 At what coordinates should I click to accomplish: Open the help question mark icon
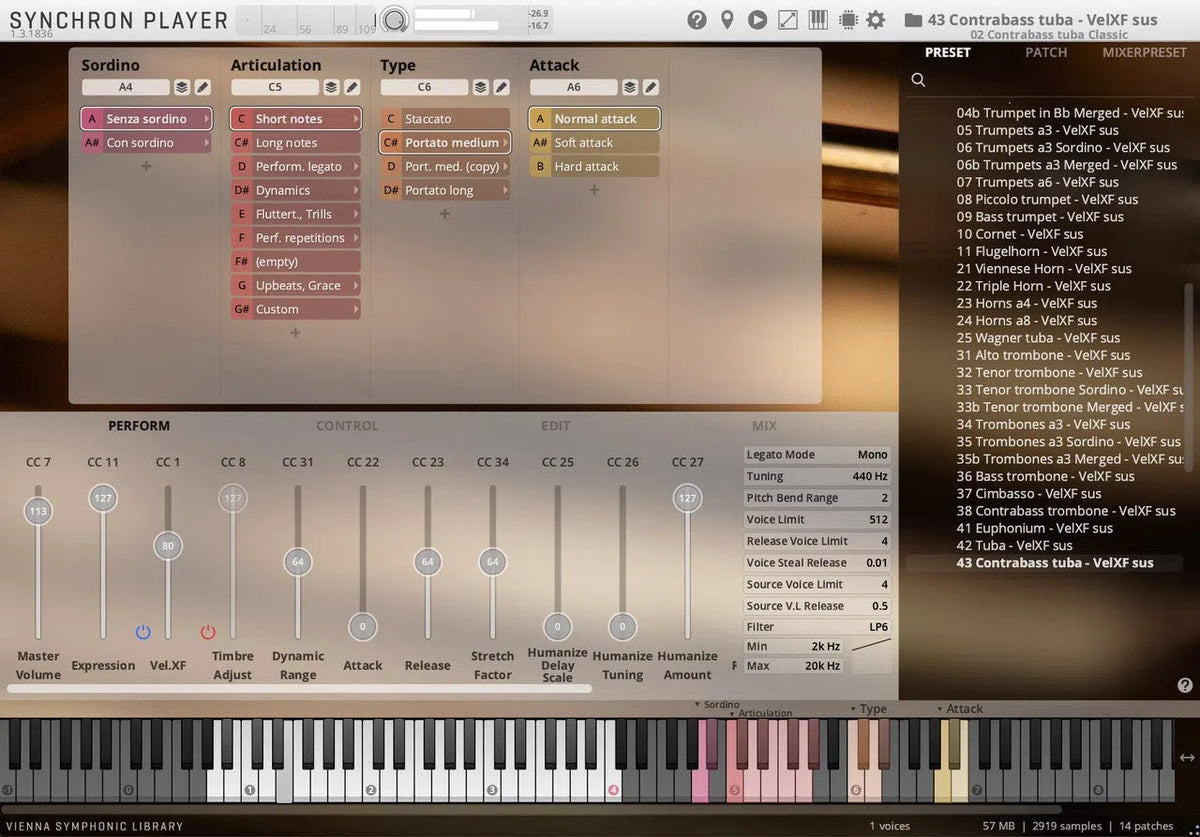(x=697, y=19)
